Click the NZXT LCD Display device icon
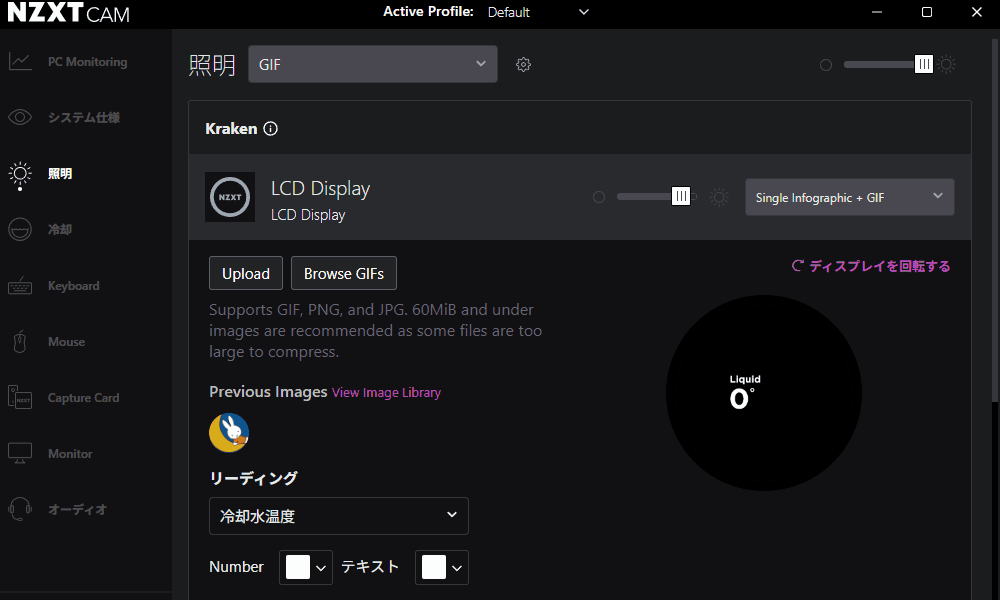 (x=230, y=197)
